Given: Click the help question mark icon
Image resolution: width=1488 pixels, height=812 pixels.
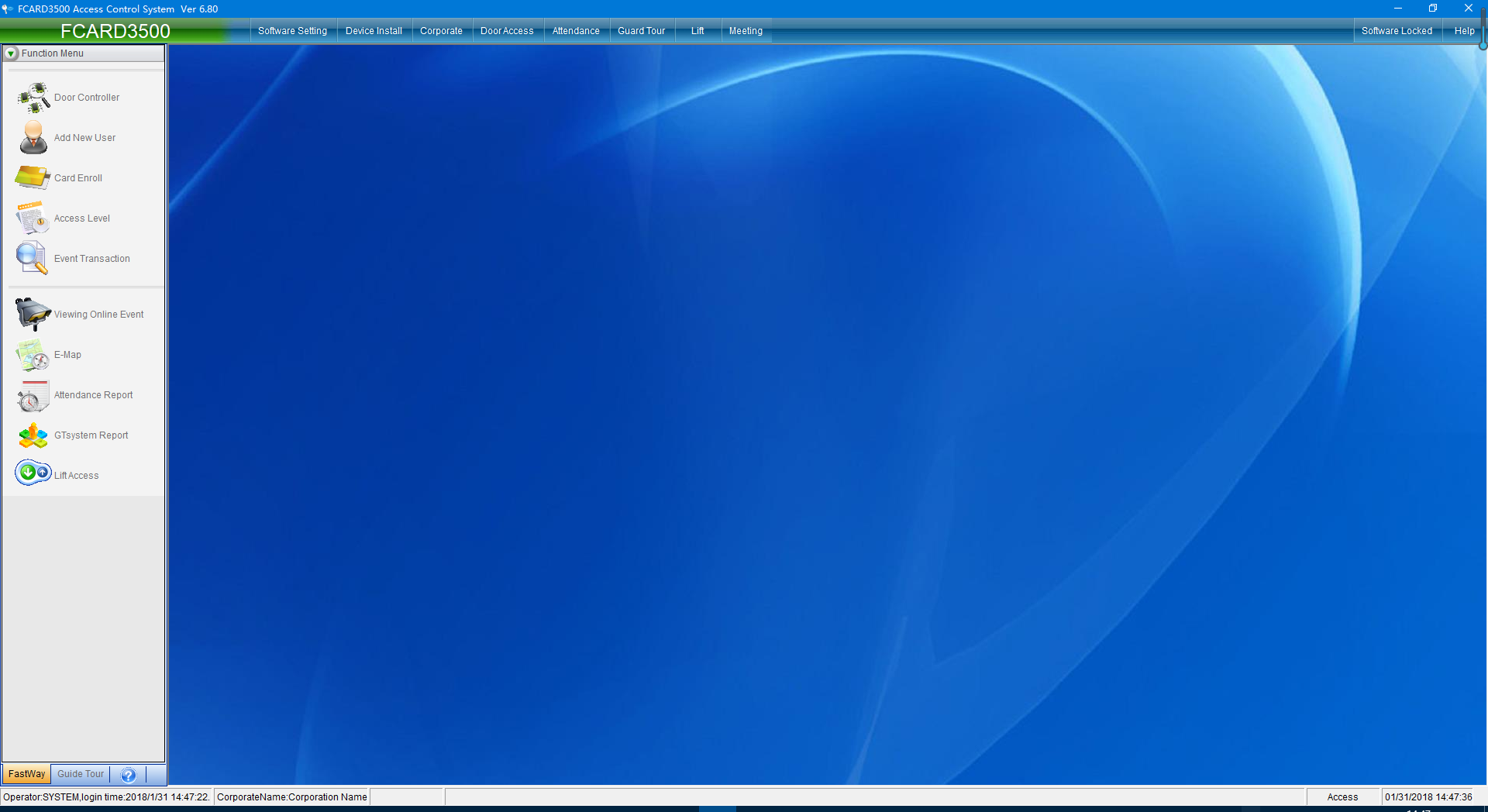Looking at the screenshot, I should (129, 775).
